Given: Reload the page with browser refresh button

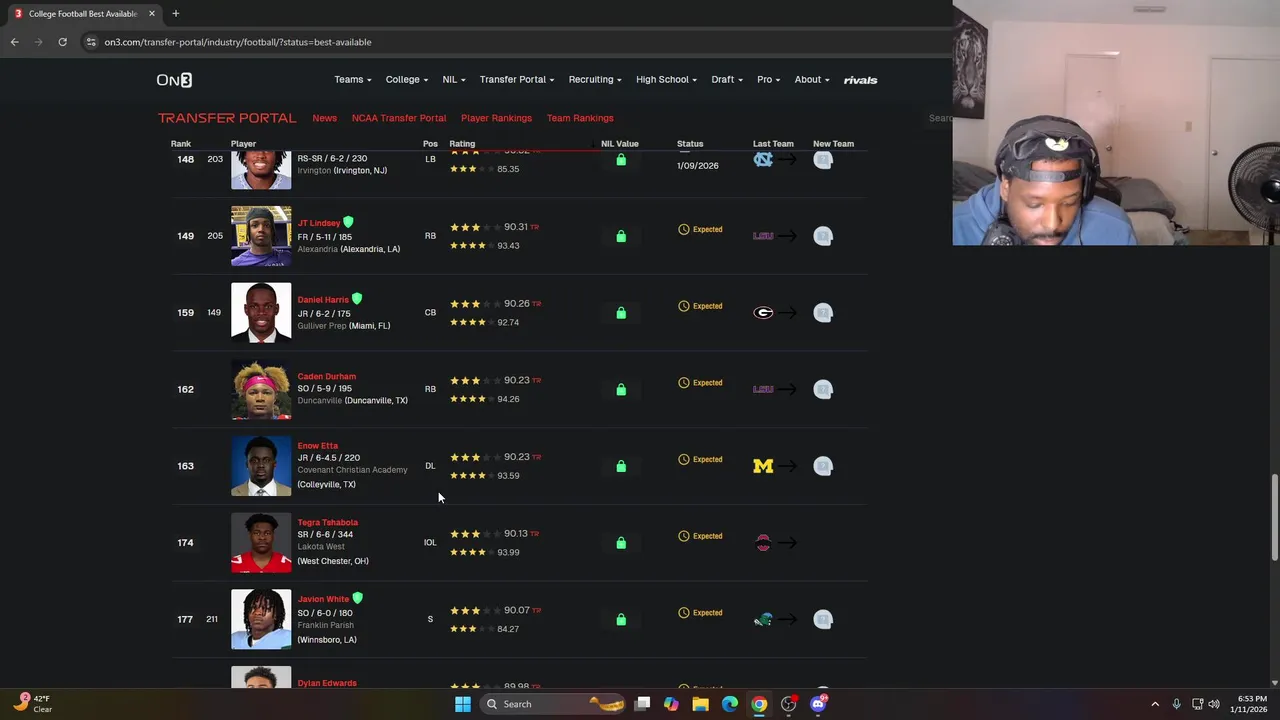Looking at the screenshot, I should click(x=62, y=42).
